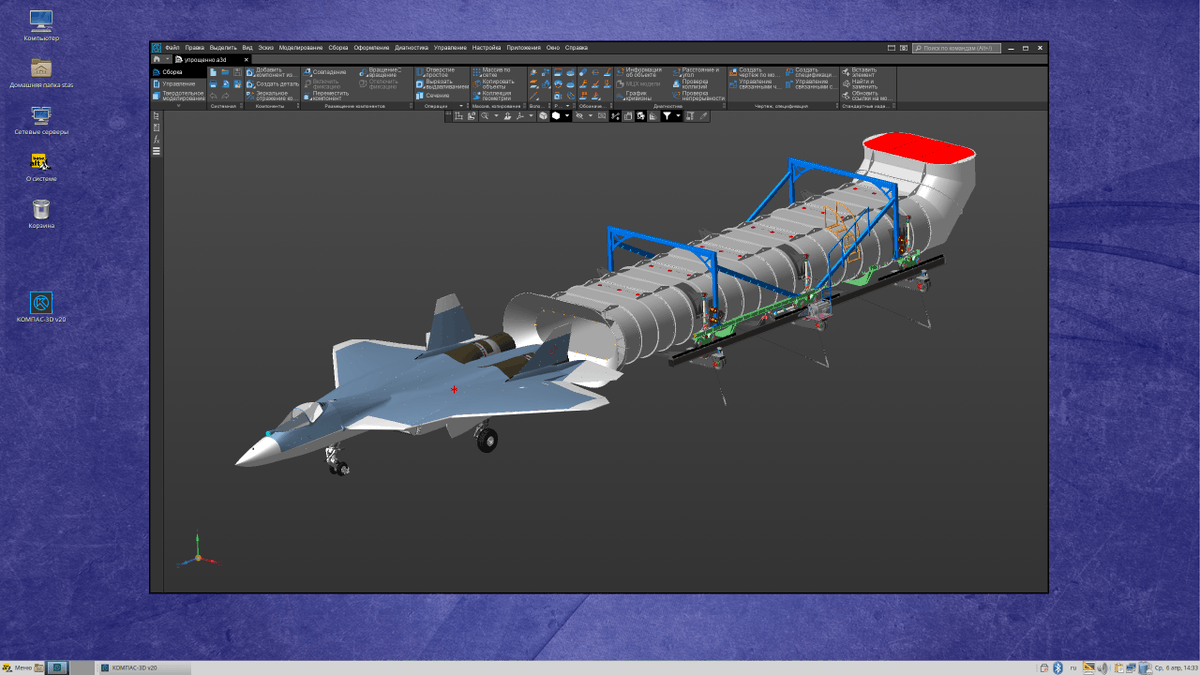The image size is (1200, 675).
Task: Click "Расстояние и угол" measurement command
Action: click(700, 71)
